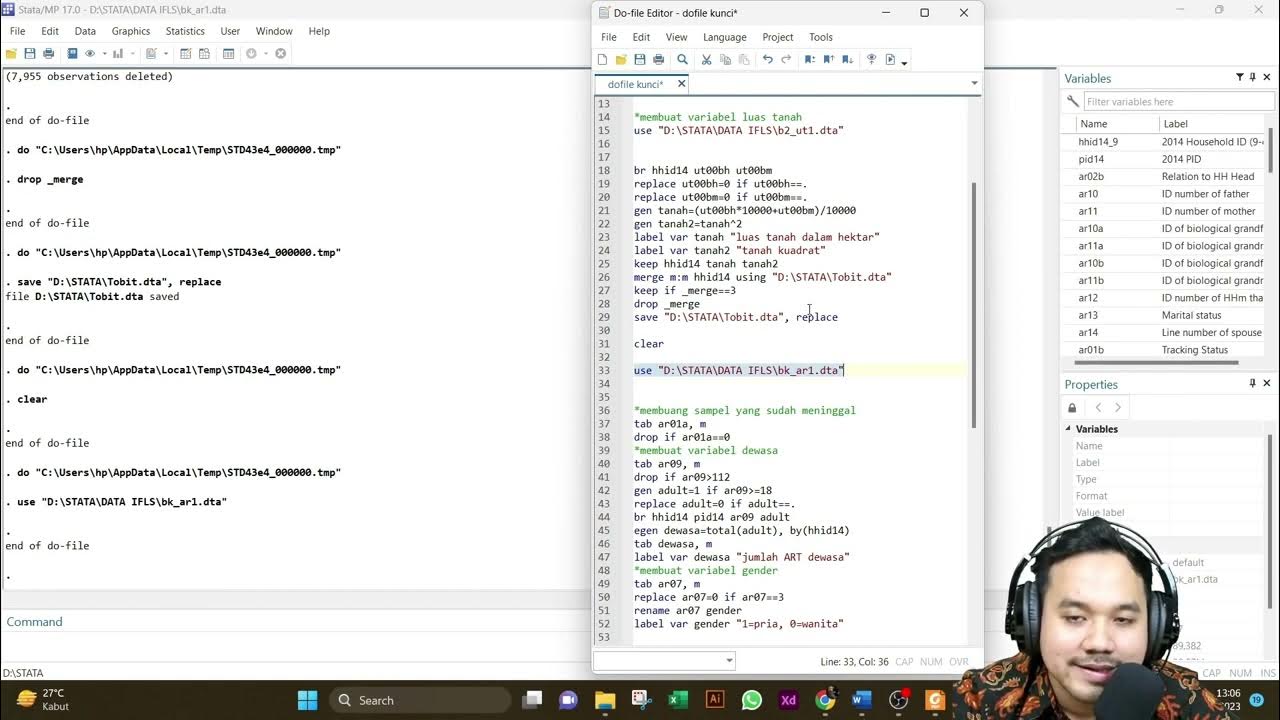Print results from Stata main toolbar
This screenshot has width=1280, height=720.
click(x=49, y=53)
